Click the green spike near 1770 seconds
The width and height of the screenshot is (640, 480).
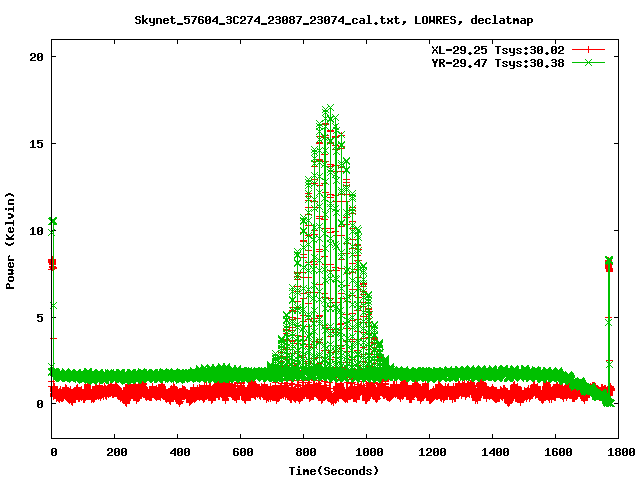click(x=609, y=331)
